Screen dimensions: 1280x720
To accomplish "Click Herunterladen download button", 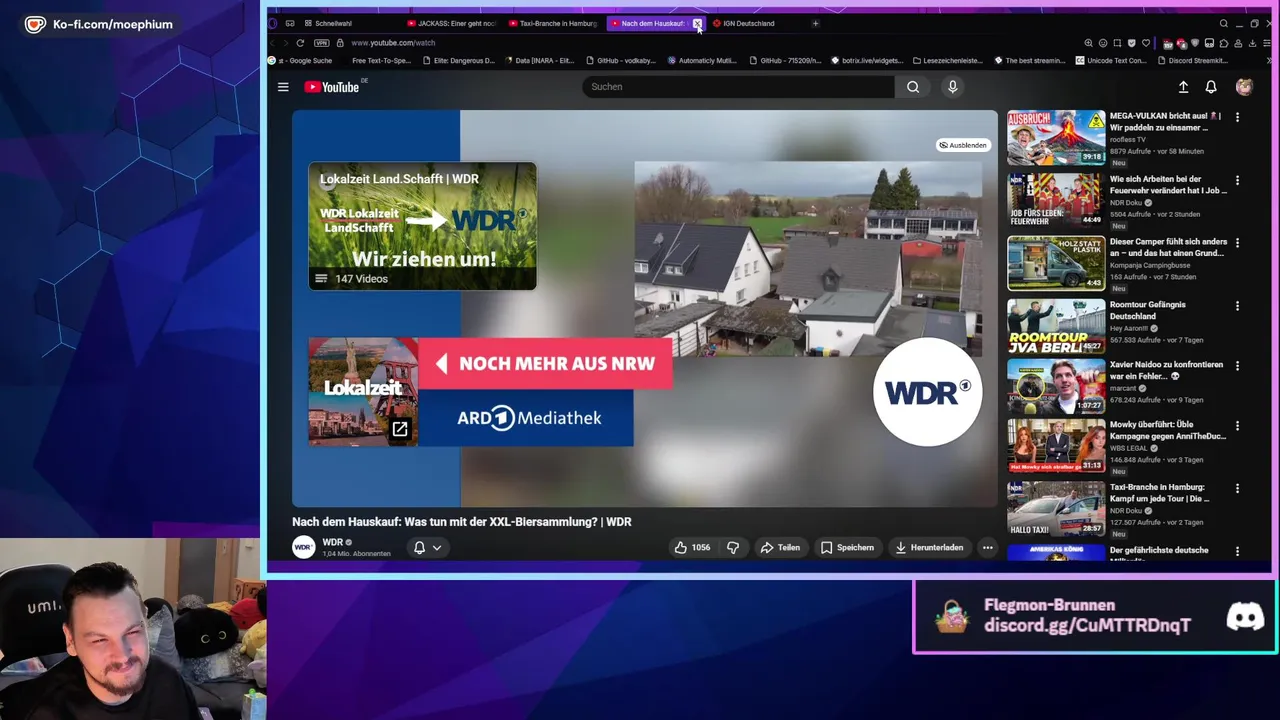I will [929, 547].
